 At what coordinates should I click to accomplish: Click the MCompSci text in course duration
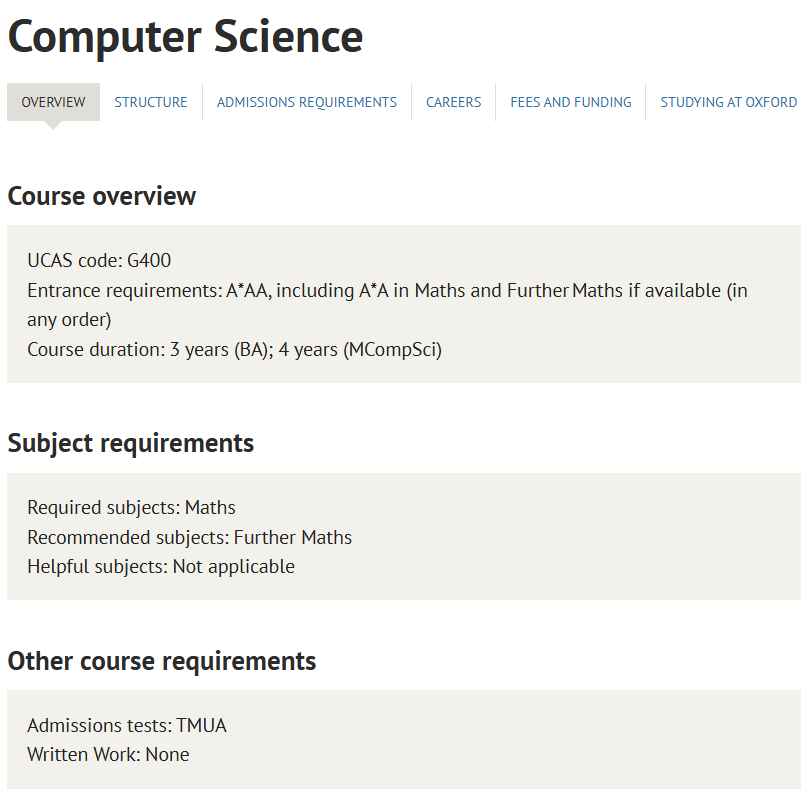coord(392,350)
